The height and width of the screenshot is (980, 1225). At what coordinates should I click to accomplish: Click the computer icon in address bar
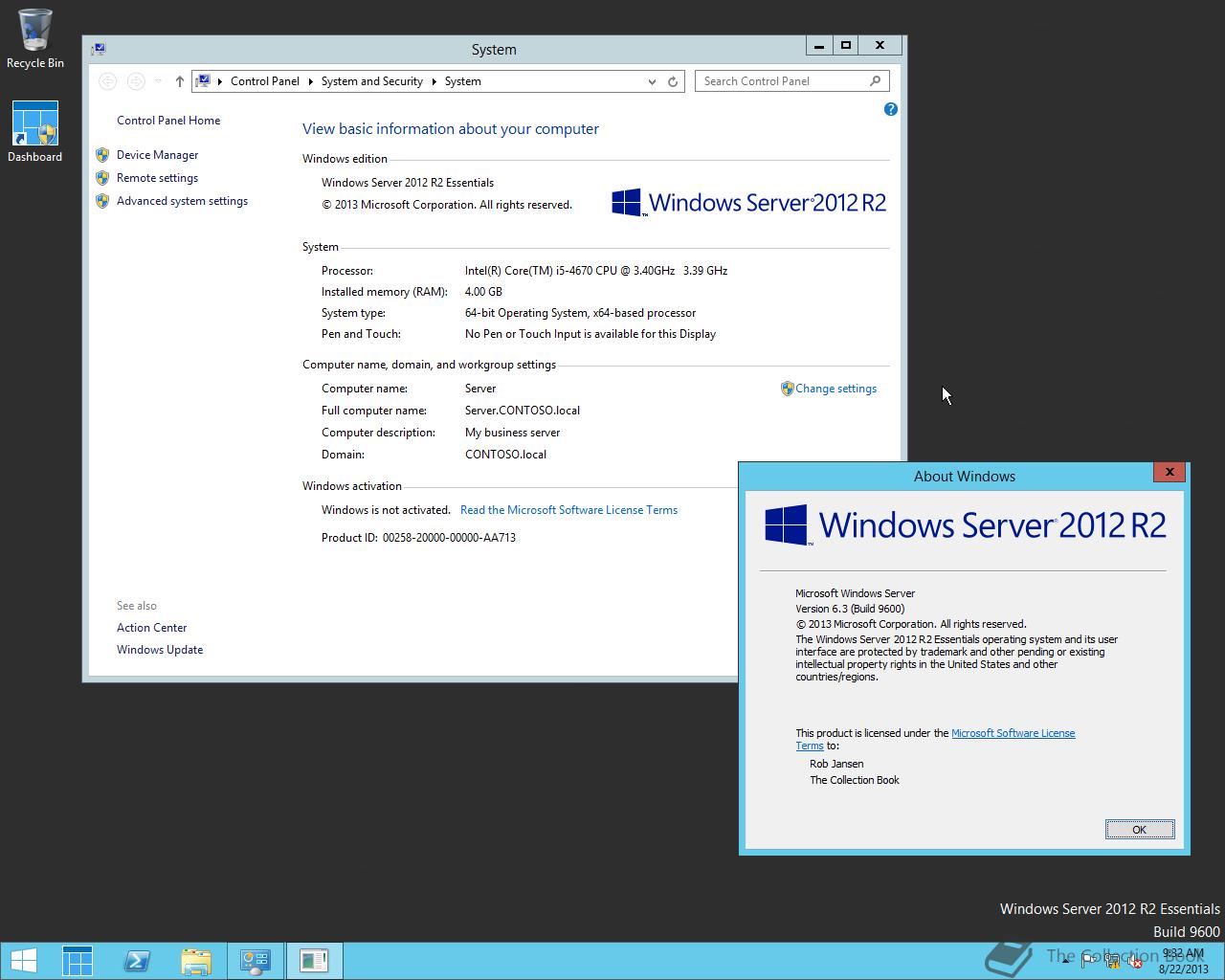point(203,81)
